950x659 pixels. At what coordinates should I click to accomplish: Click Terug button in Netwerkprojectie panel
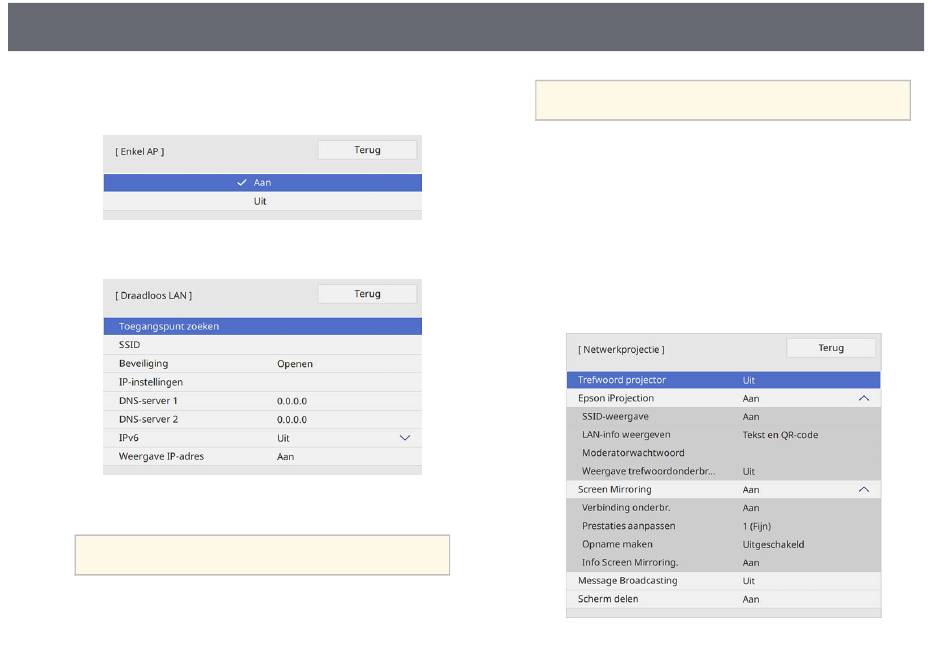pyautogui.click(x=831, y=348)
